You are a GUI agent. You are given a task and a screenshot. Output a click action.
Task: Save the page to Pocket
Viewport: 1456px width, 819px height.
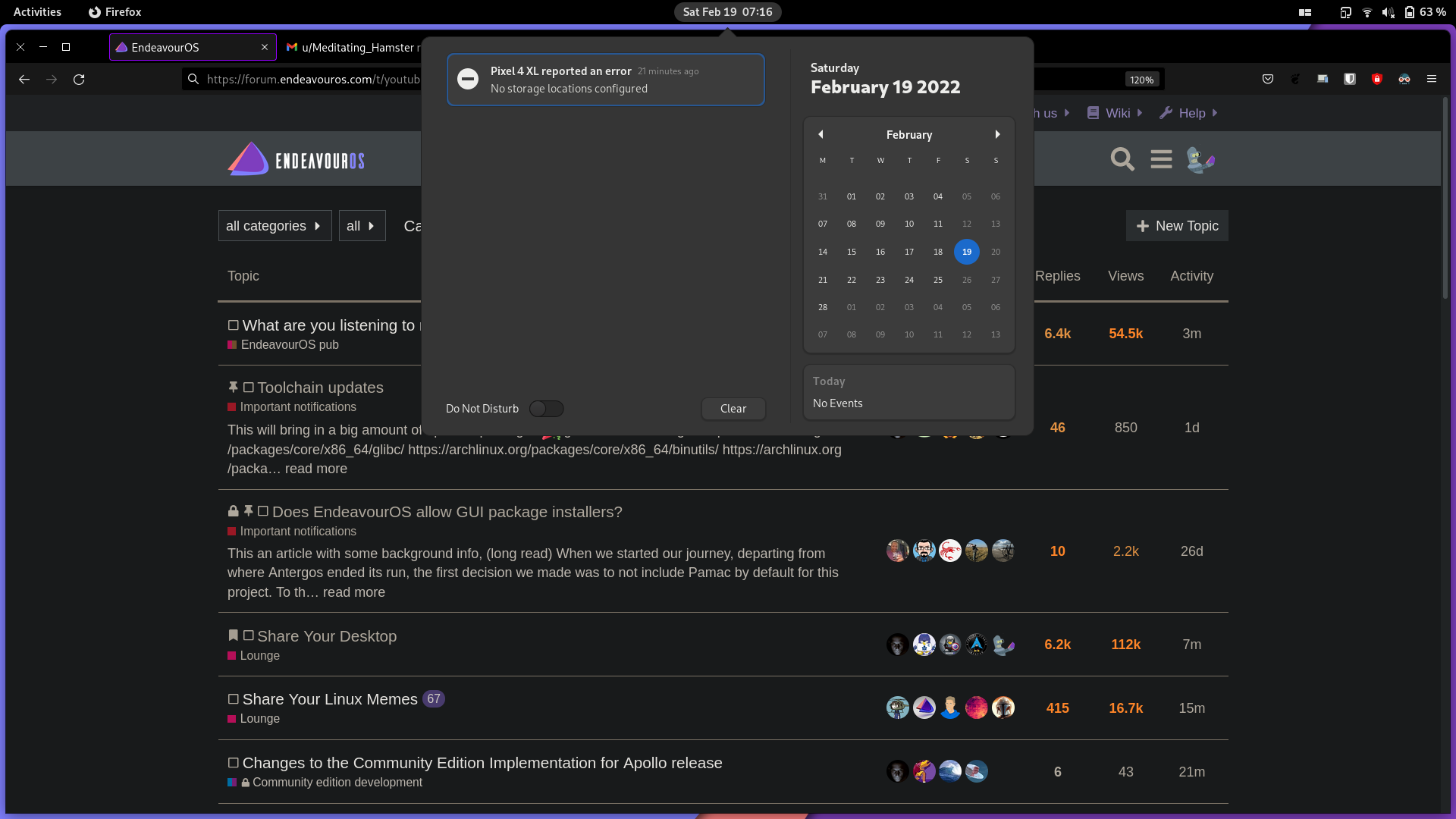coord(1267,79)
